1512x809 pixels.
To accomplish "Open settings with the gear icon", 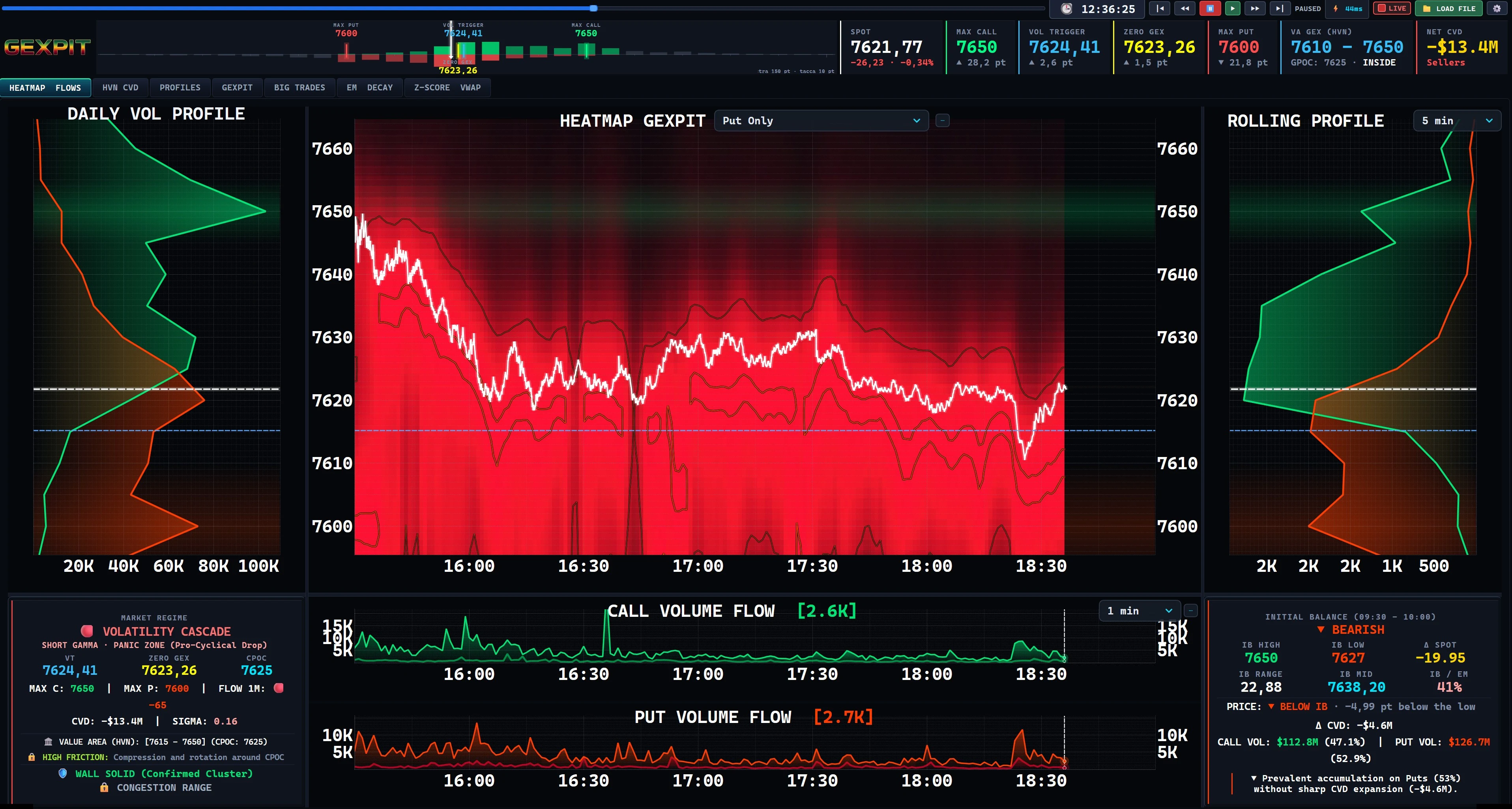I will pyautogui.click(x=1497, y=8).
